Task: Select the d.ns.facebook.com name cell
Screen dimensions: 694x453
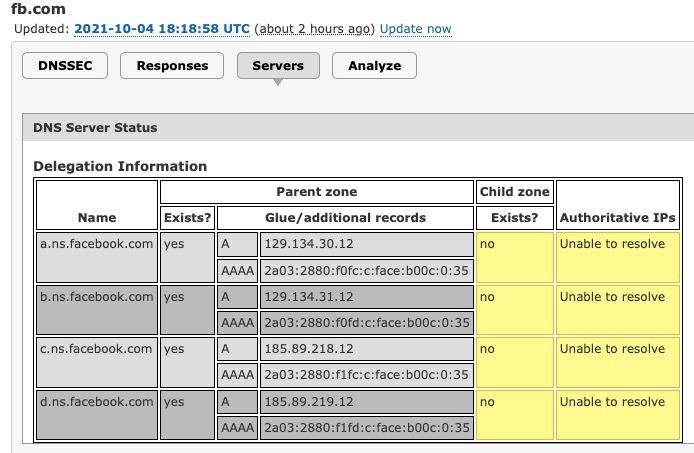Action: coord(97,415)
